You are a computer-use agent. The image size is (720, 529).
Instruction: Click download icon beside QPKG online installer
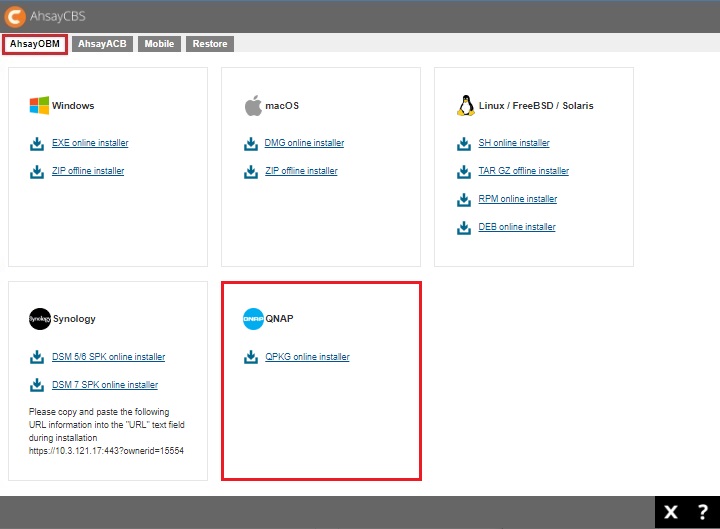(251, 357)
